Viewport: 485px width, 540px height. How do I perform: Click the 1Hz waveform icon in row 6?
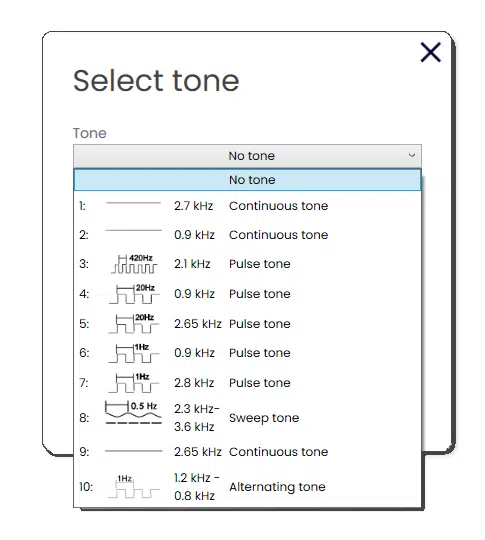pyautogui.click(x=134, y=353)
